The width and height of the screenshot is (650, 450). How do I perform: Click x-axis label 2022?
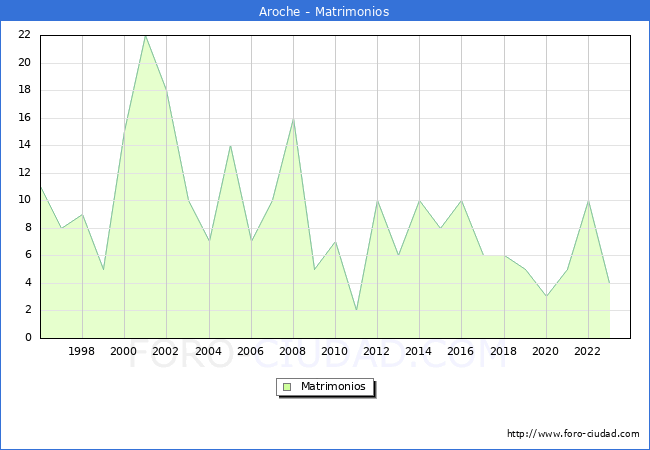click(587, 351)
